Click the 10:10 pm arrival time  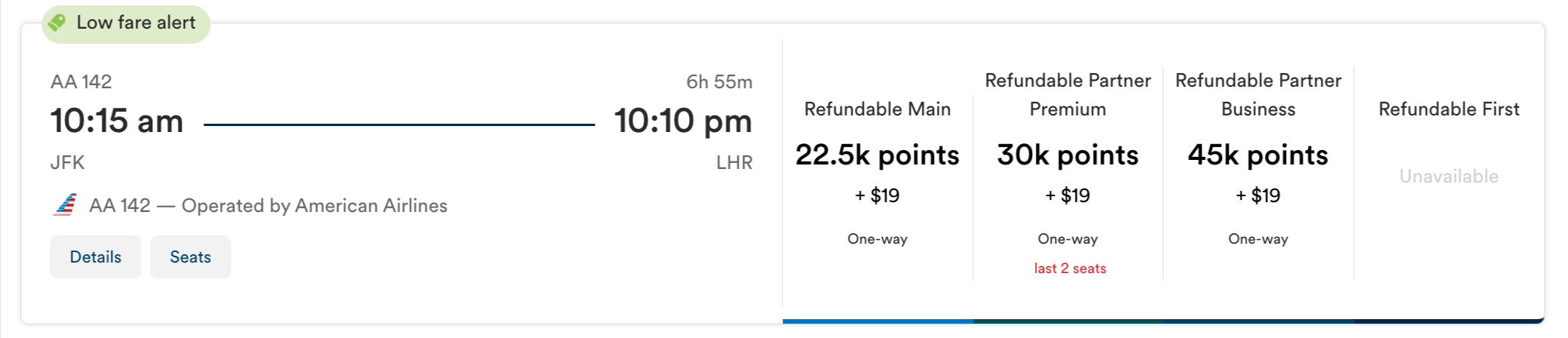click(683, 121)
